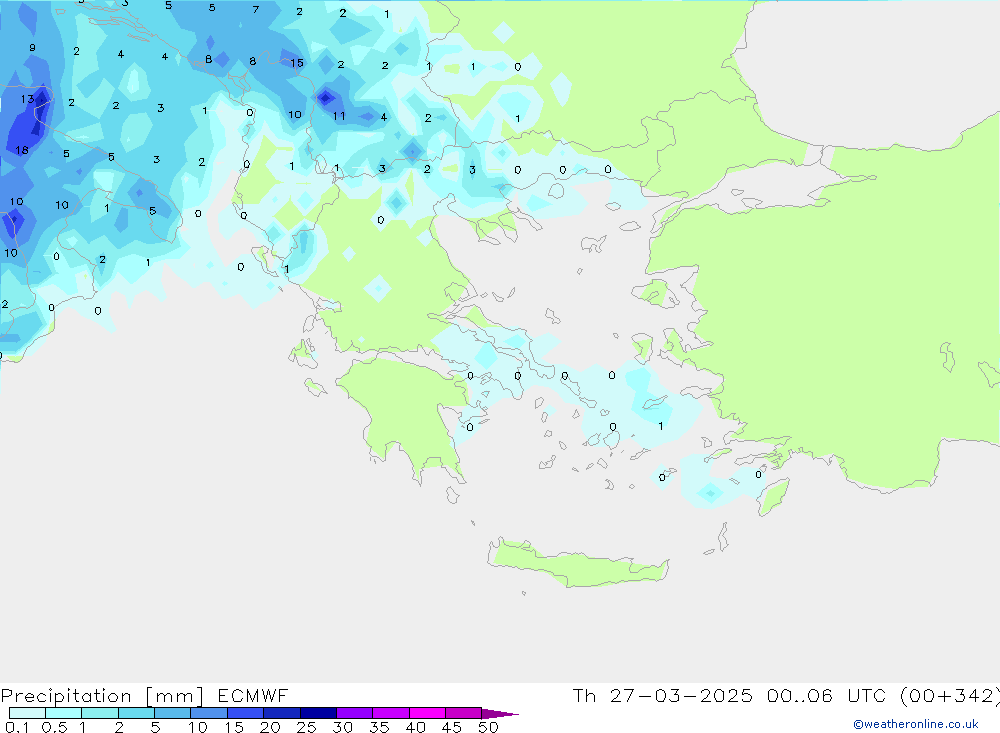Click the legend label '40'
The image size is (1000, 733).
(x=415, y=727)
